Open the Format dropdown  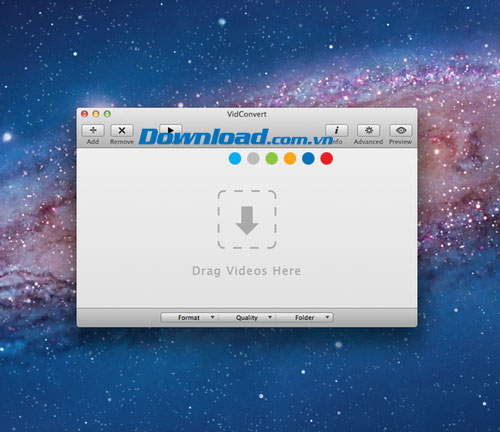pos(189,317)
